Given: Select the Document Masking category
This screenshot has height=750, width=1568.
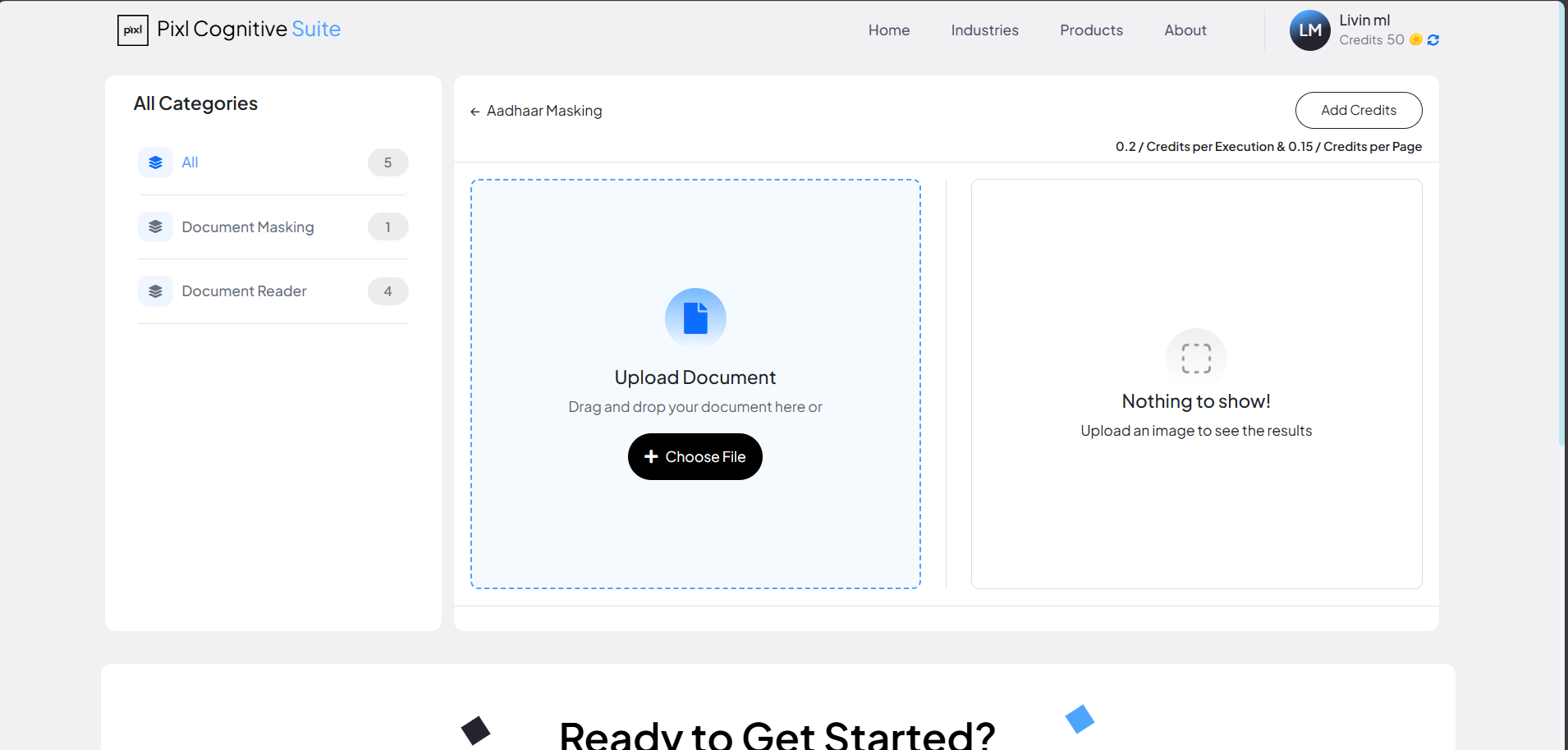Looking at the screenshot, I should 248,226.
